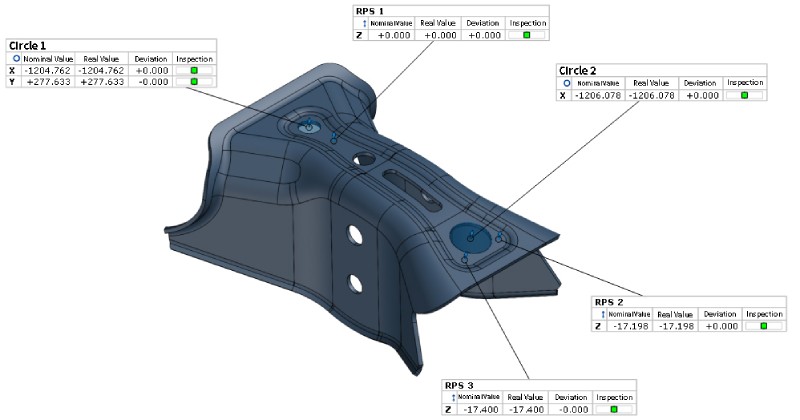The height and width of the screenshot is (420, 800).
Task: Select RPS 2 Z nominal value -17.198
Action: click(x=632, y=326)
